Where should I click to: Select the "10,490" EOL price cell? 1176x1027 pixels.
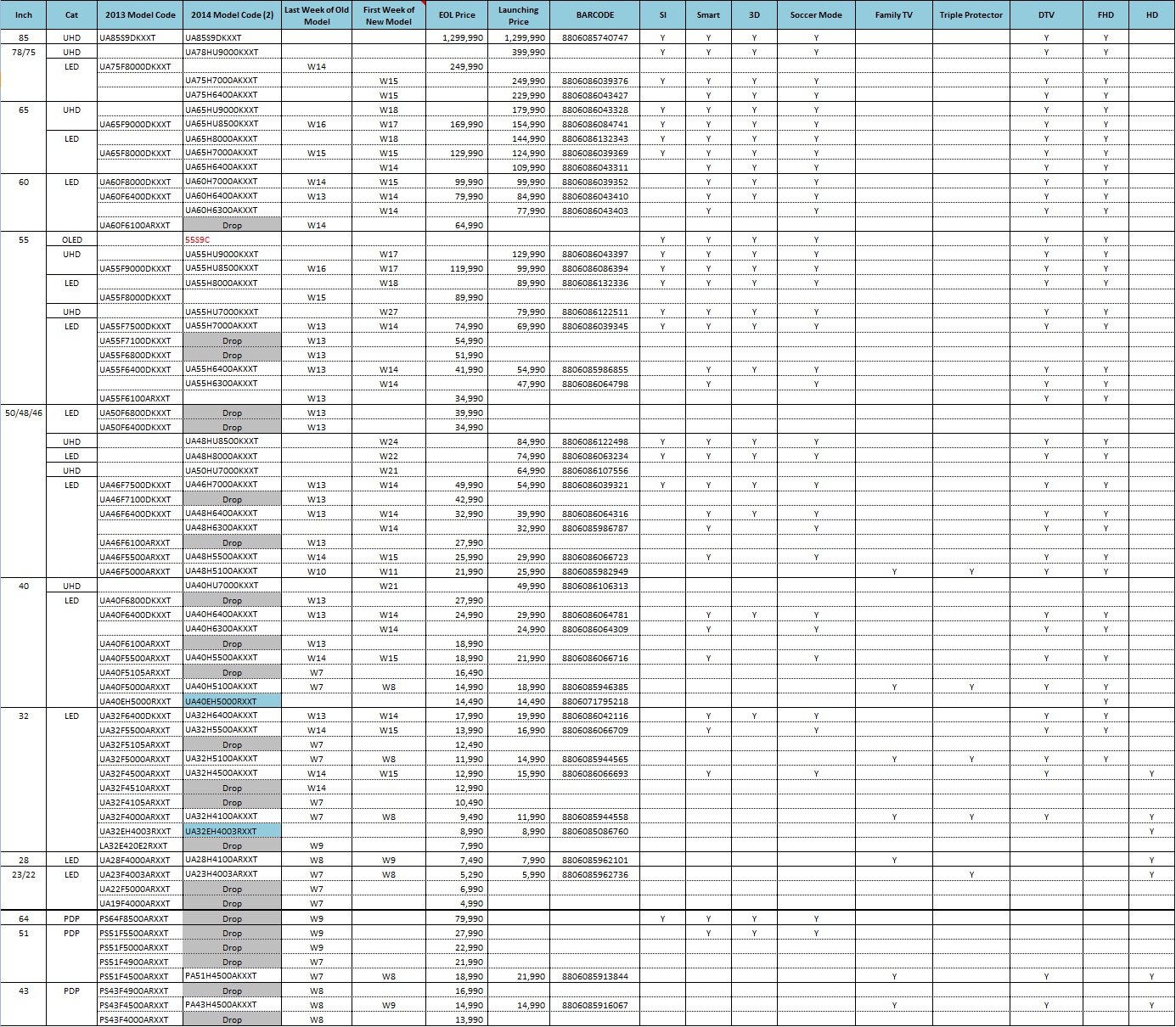[457, 803]
